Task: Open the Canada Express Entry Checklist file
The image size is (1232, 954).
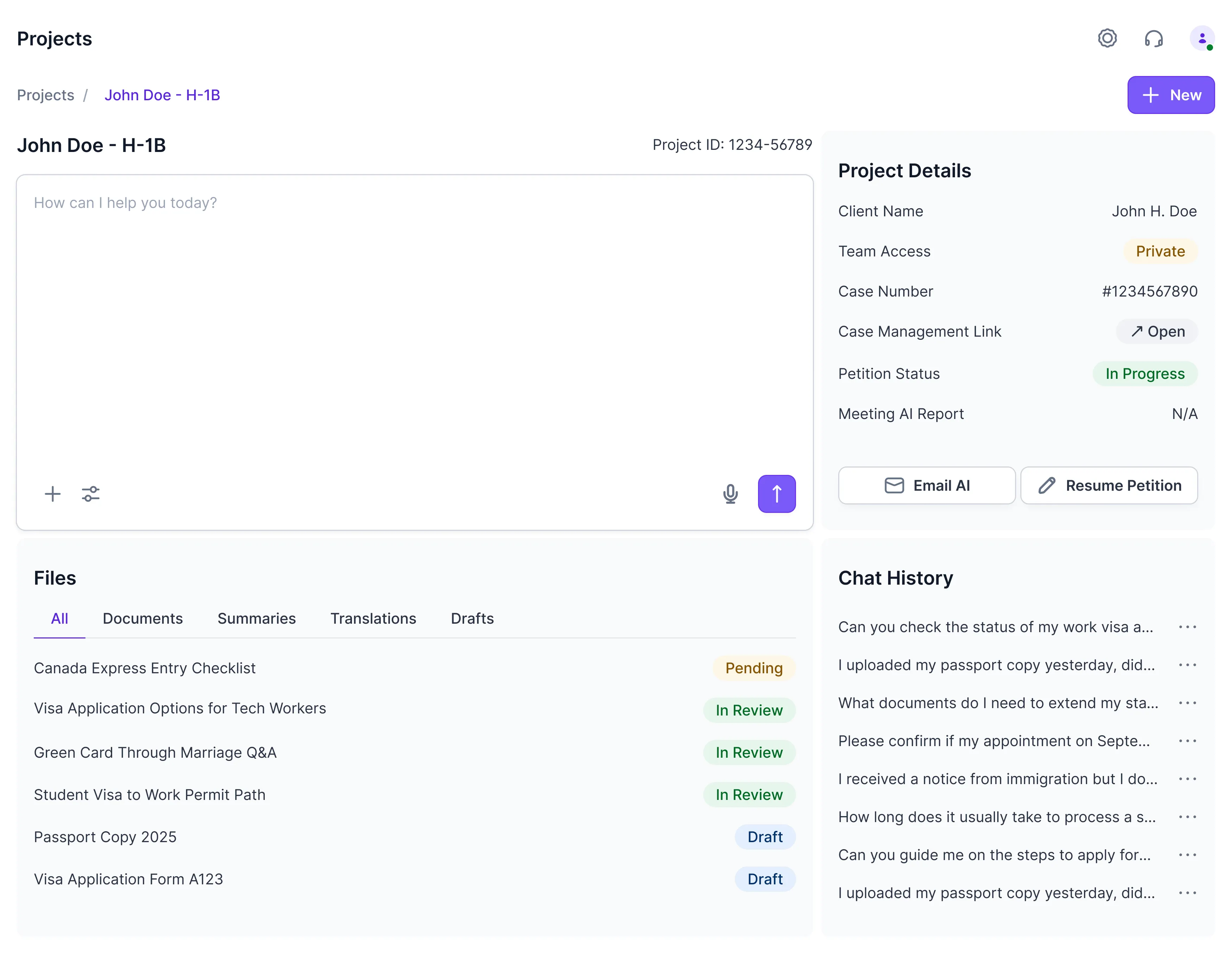Action: click(x=145, y=668)
